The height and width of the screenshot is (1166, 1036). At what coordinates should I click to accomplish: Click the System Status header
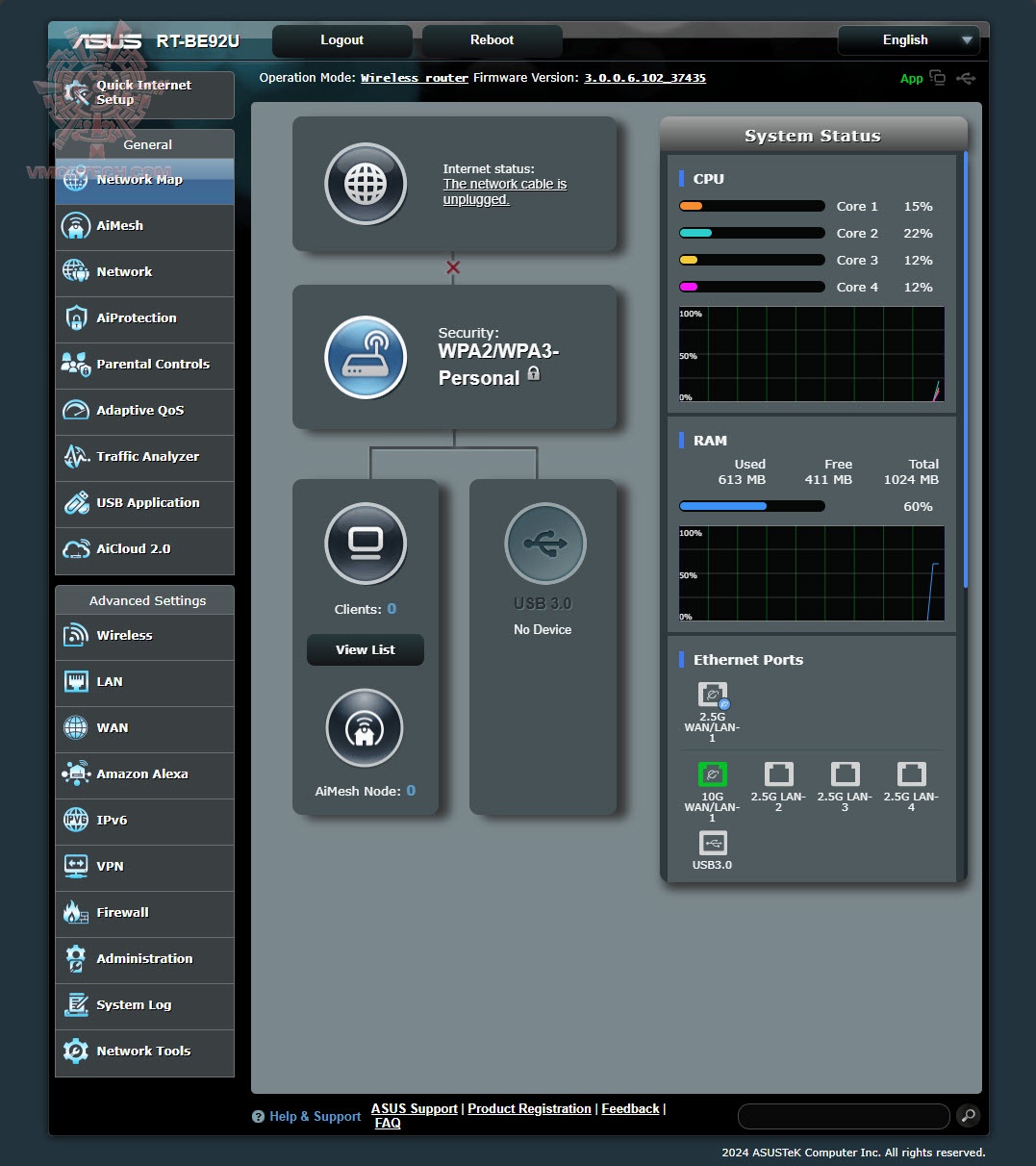[x=813, y=136]
